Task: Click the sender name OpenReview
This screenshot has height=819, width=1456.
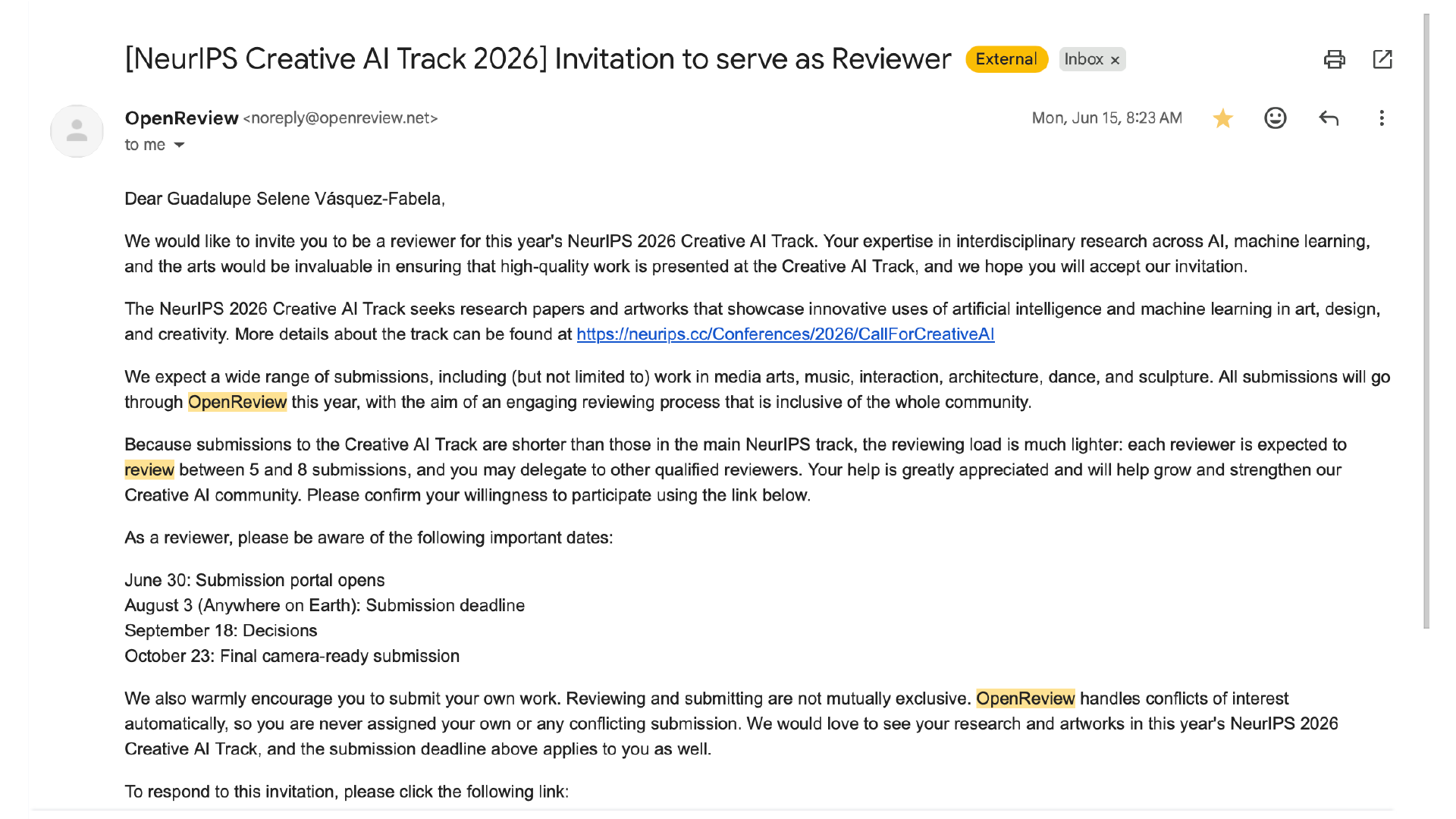Action: pyautogui.click(x=181, y=118)
